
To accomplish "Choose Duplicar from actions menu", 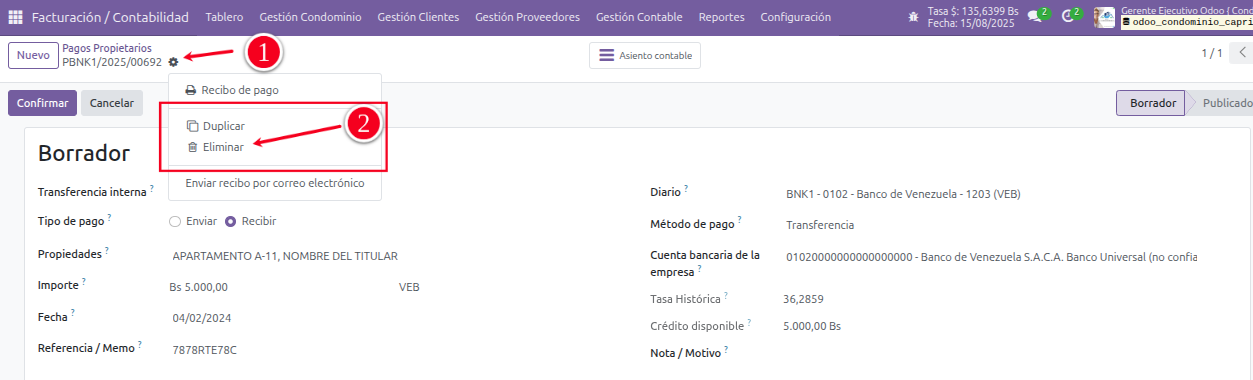I will (x=275, y=126).
